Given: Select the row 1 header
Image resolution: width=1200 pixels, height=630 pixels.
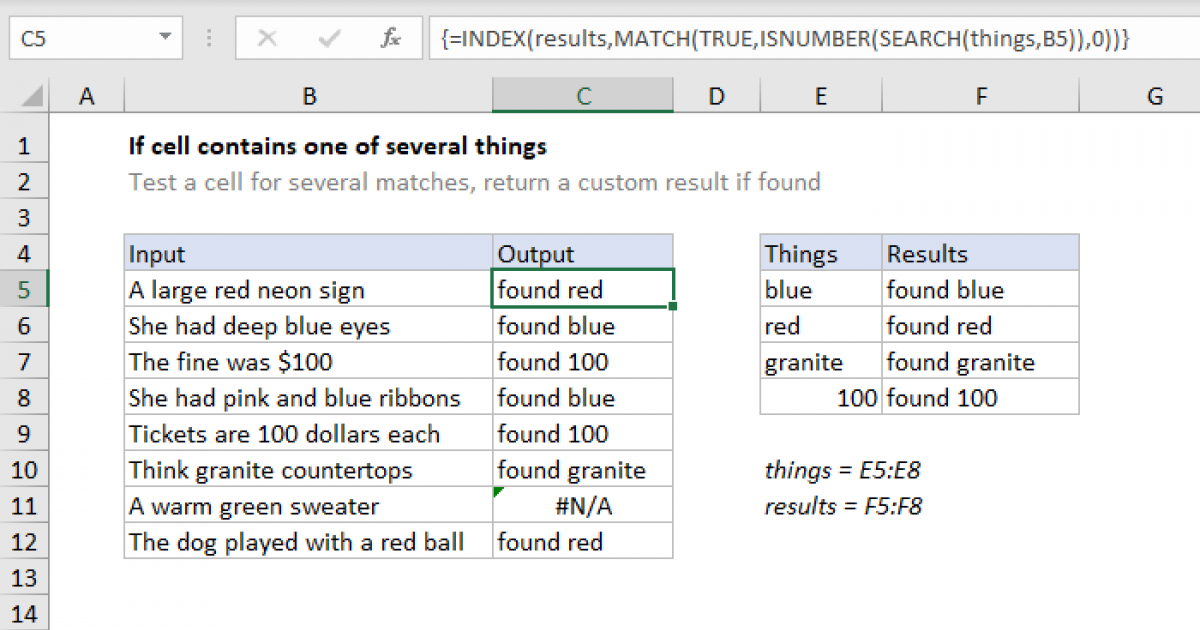Looking at the screenshot, I should [x=25, y=146].
